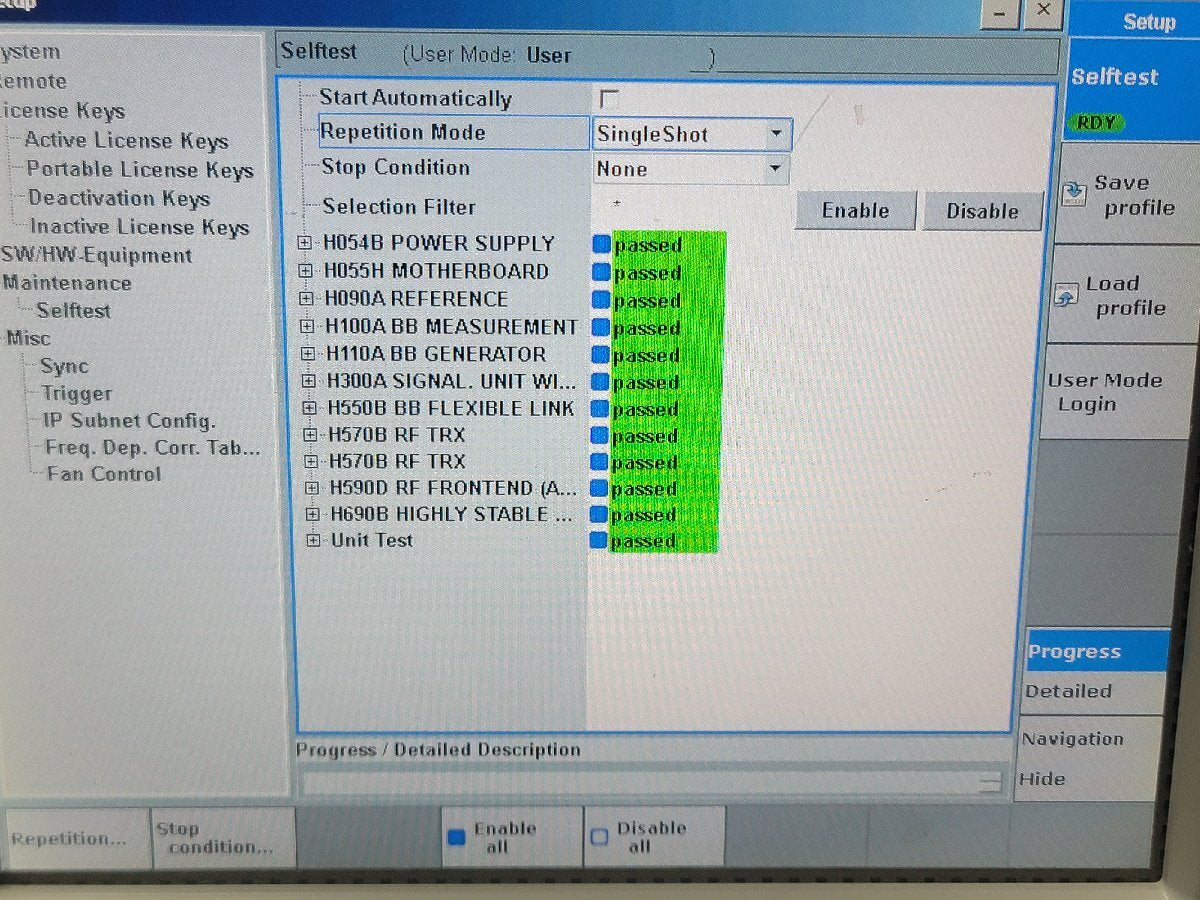Expand the H550B BB FLEXIBLE LINK node
Viewport: 1200px width, 900px height.
click(311, 409)
